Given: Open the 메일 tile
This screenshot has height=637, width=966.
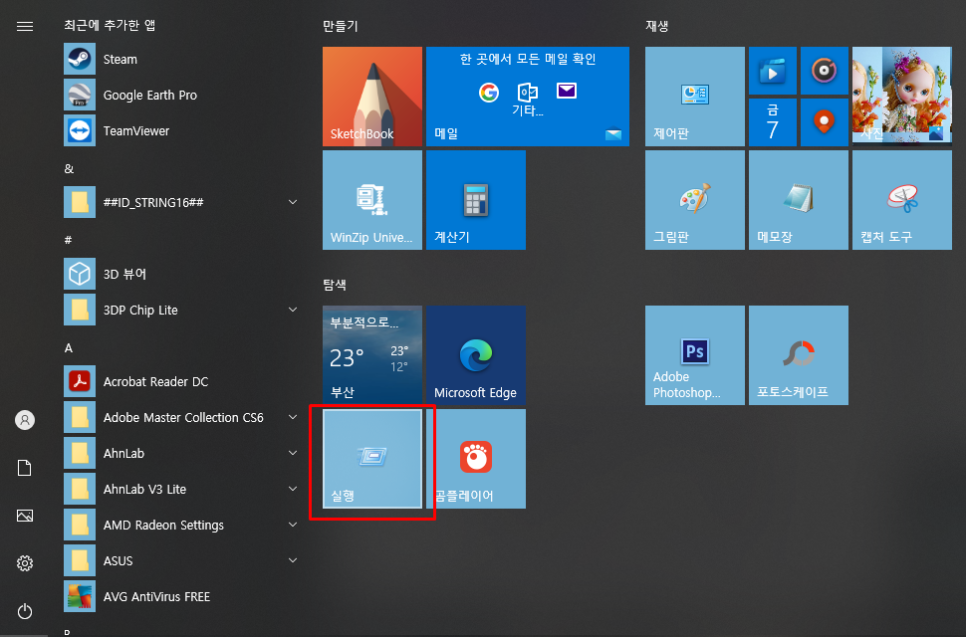Looking at the screenshot, I should pos(527,97).
